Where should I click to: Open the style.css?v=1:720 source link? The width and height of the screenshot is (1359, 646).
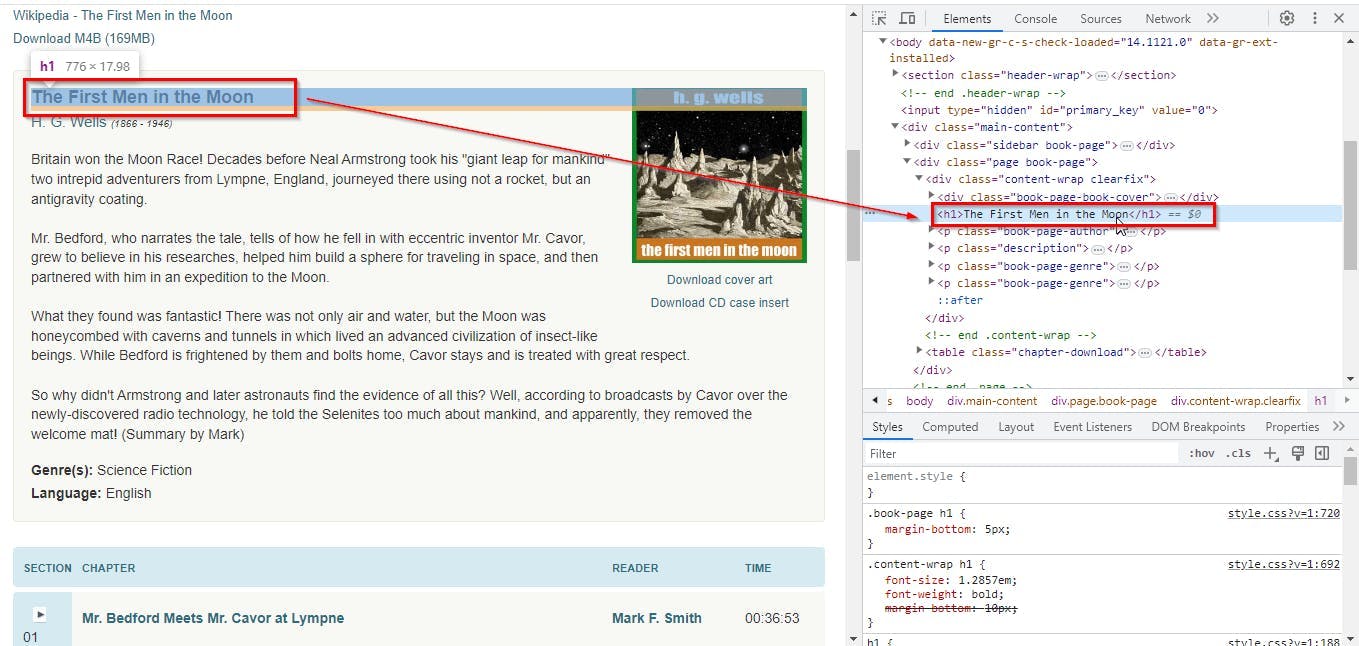click(1283, 513)
